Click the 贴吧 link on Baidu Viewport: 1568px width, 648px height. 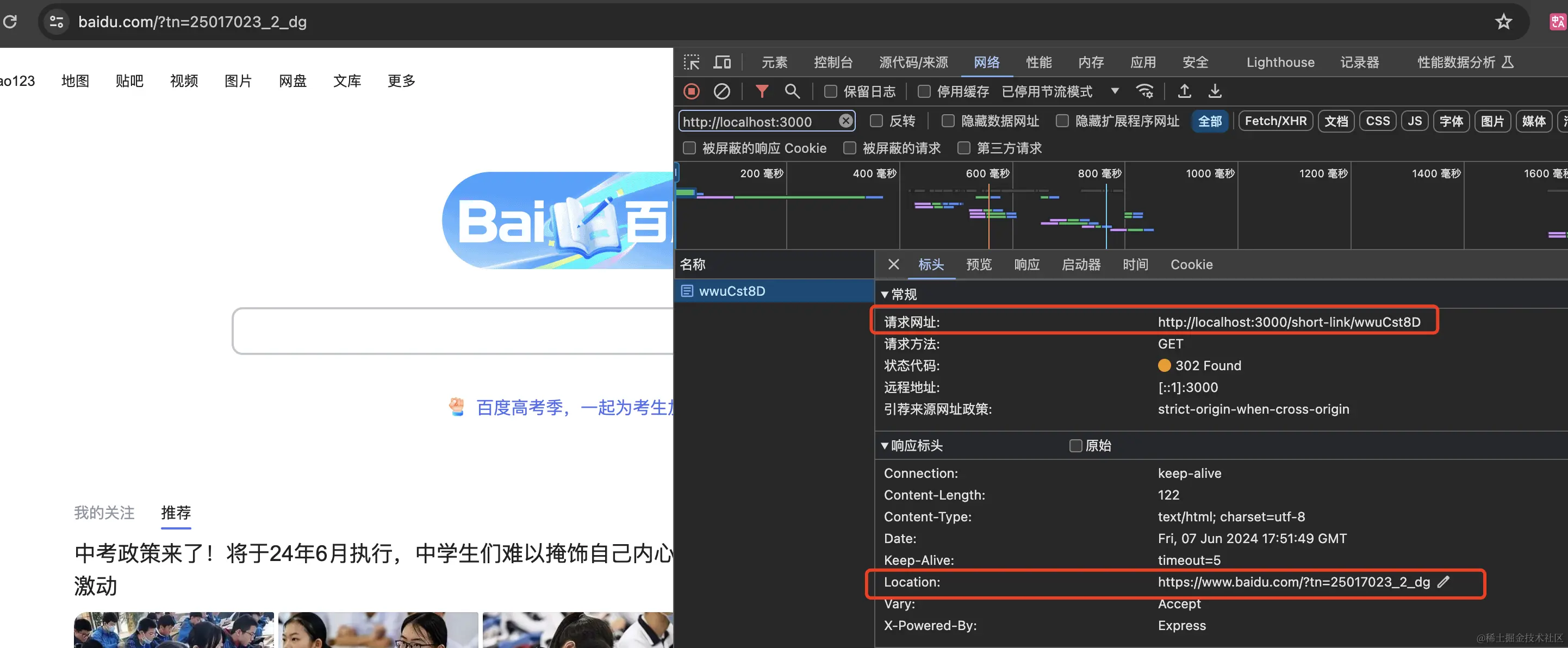point(129,81)
